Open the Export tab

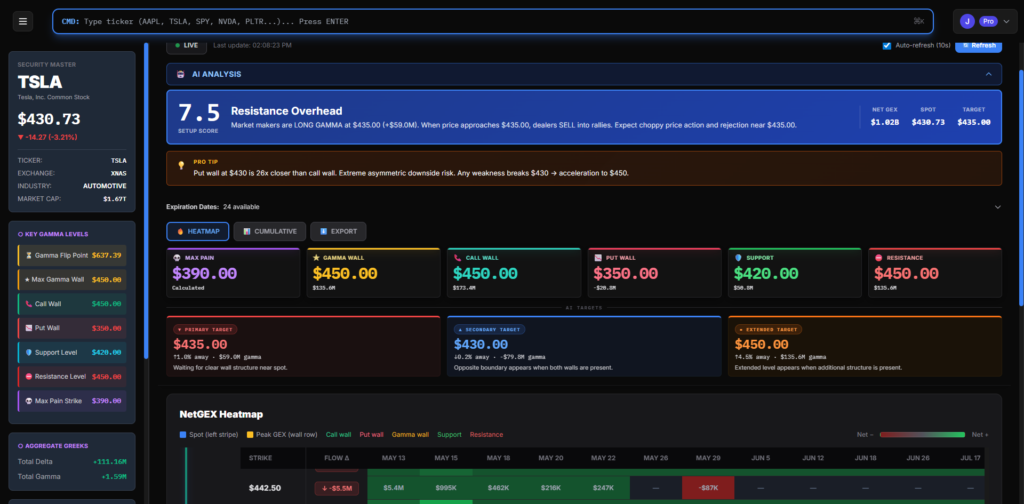point(338,231)
